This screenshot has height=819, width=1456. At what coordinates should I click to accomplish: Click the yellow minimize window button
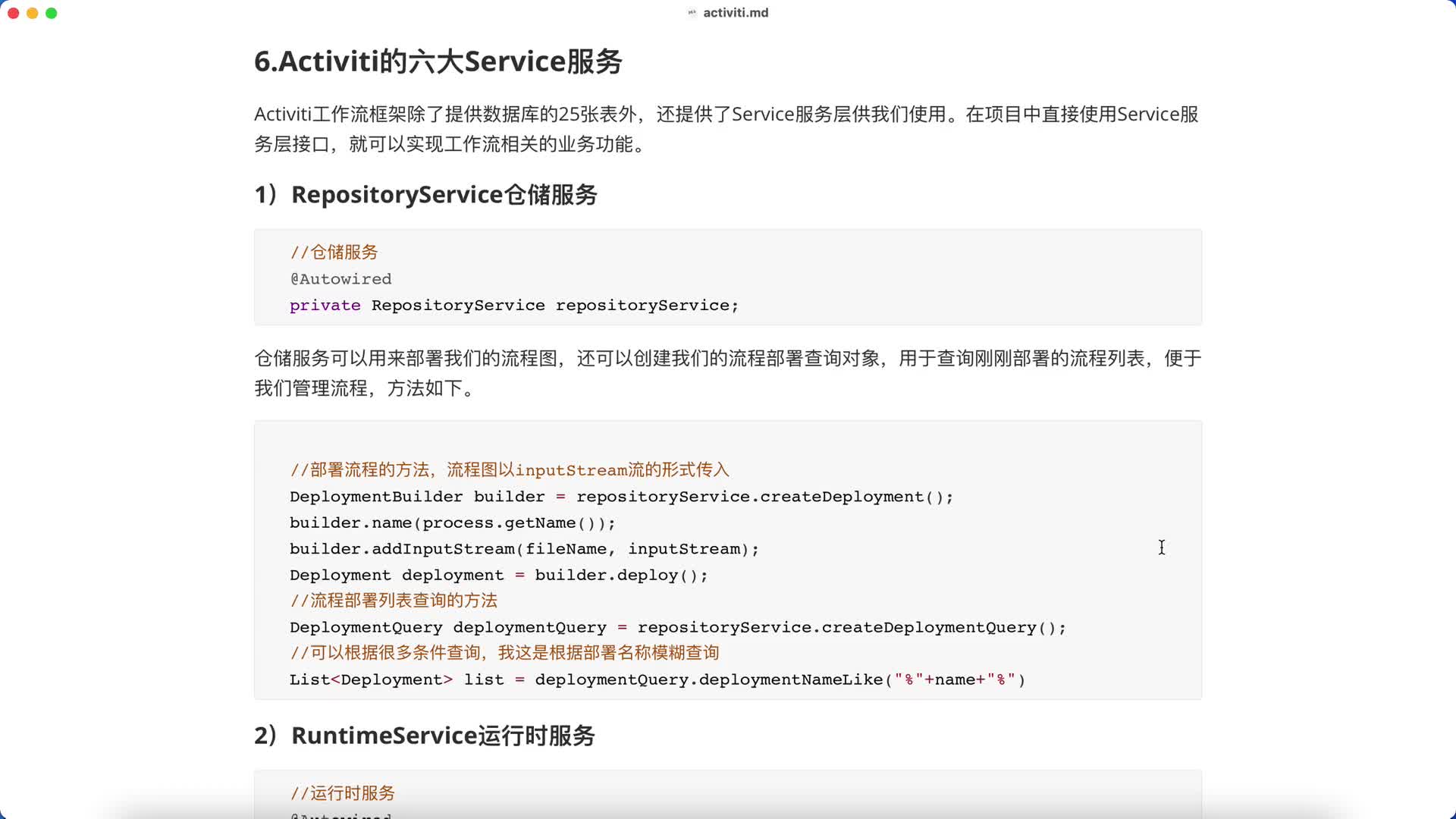click(32, 13)
